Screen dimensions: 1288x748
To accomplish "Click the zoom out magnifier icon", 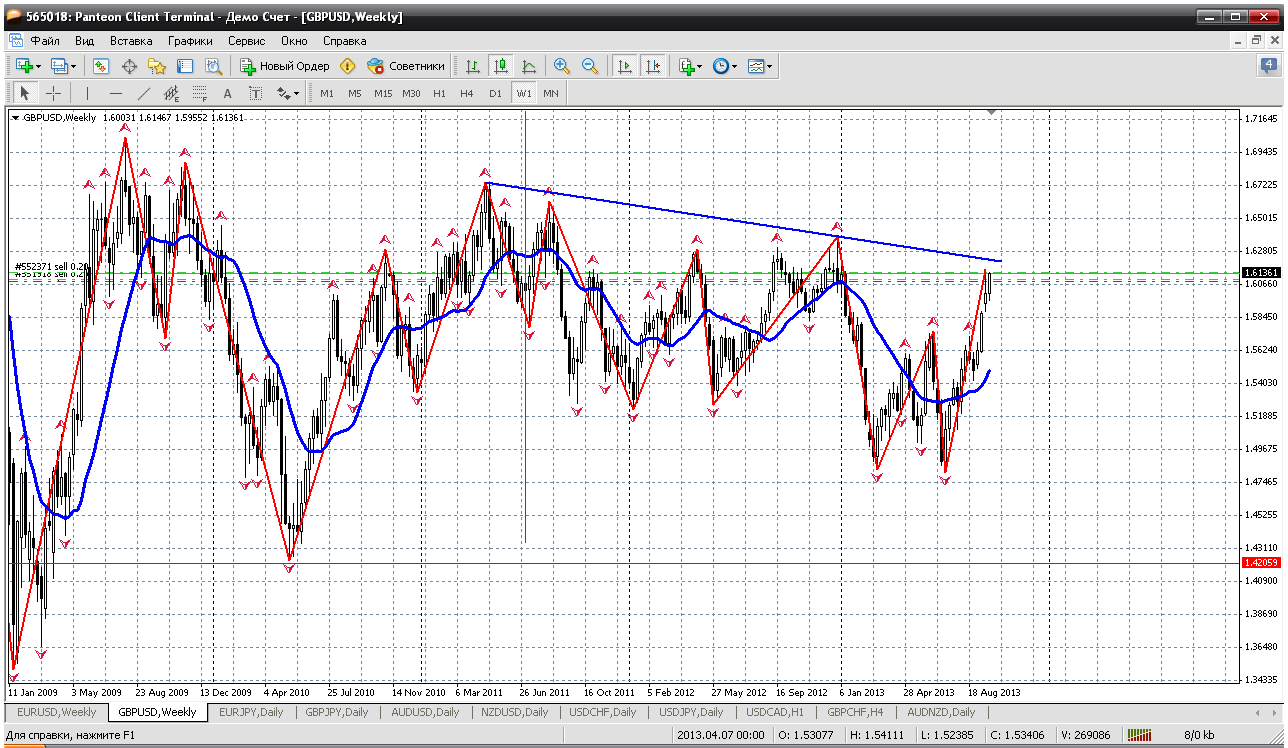I will 590,66.
